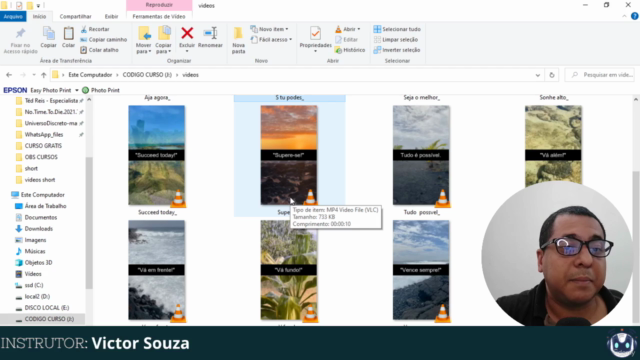
Task: Open the Exibir ribbon tab
Action: (x=111, y=16)
